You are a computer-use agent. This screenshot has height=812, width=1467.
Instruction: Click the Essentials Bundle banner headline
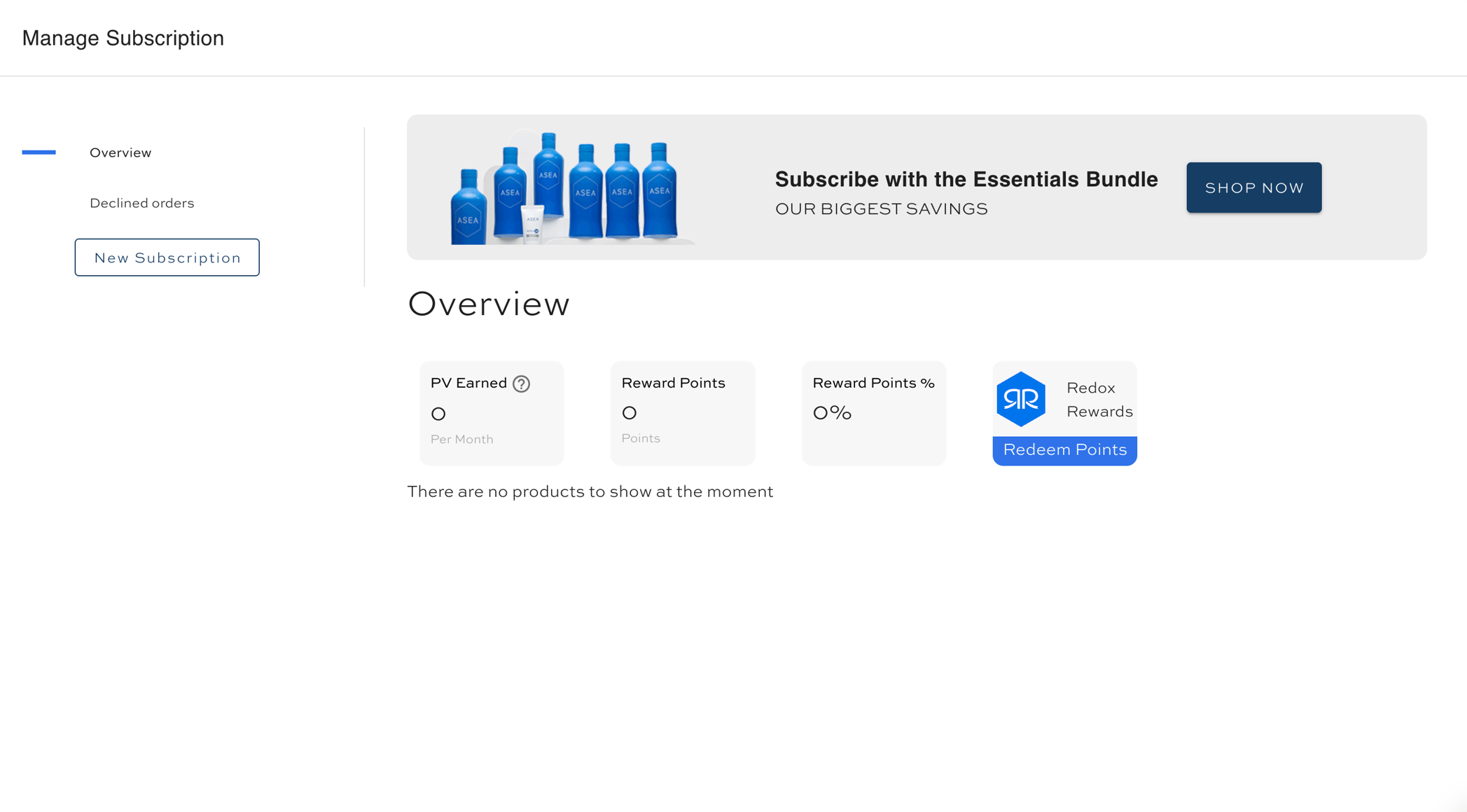pos(966,179)
